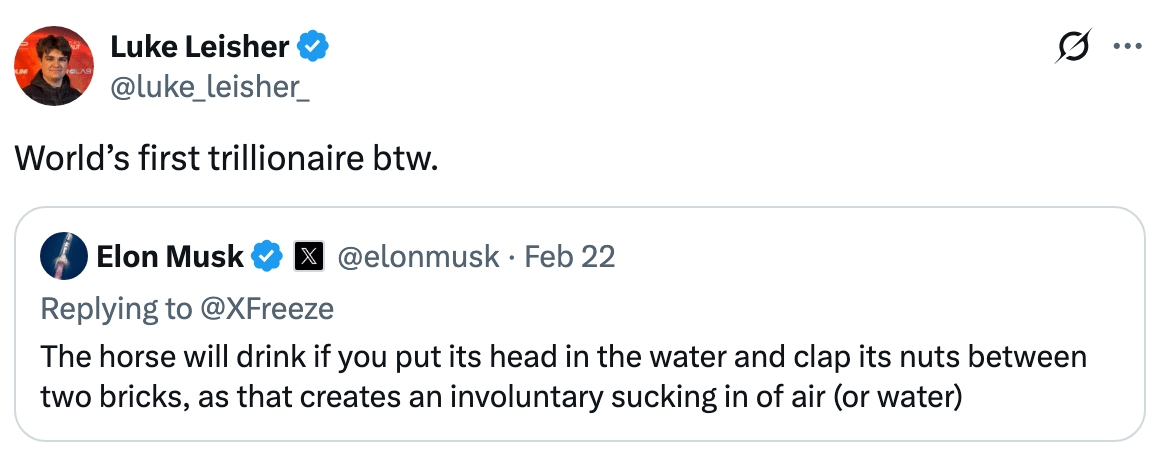Open the quoted post's first text line

[563, 357]
